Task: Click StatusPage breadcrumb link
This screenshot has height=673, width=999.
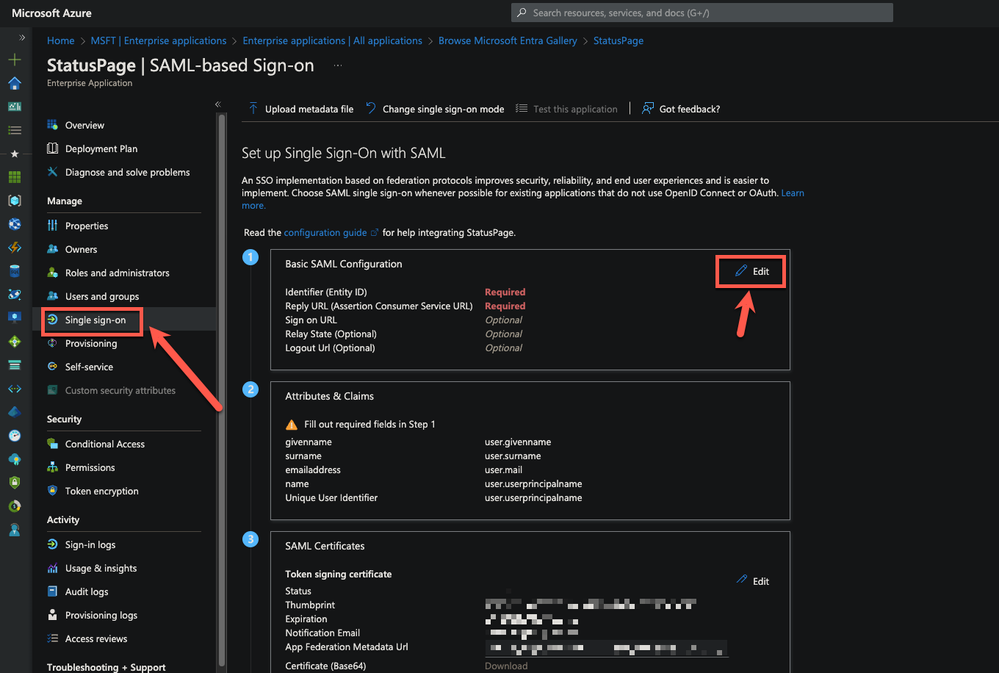Action: 618,41
